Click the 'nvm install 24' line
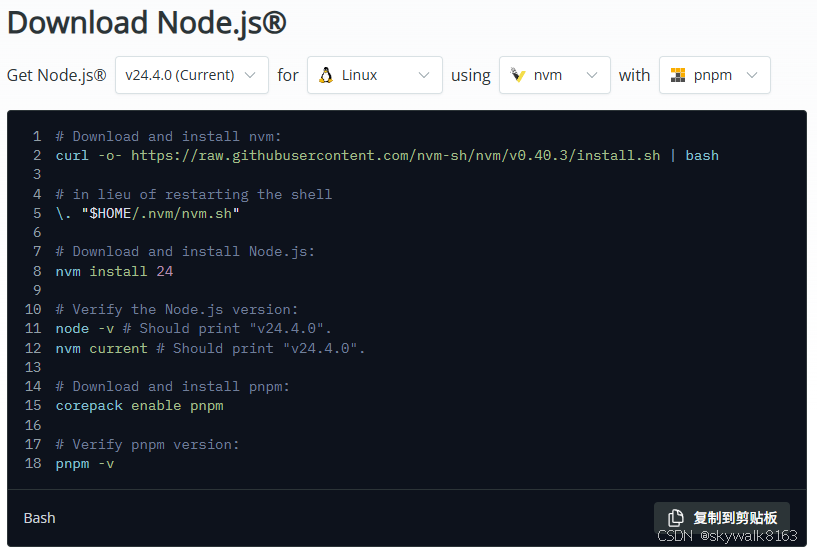Image resolution: width=817 pixels, height=552 pixels. 114,272
